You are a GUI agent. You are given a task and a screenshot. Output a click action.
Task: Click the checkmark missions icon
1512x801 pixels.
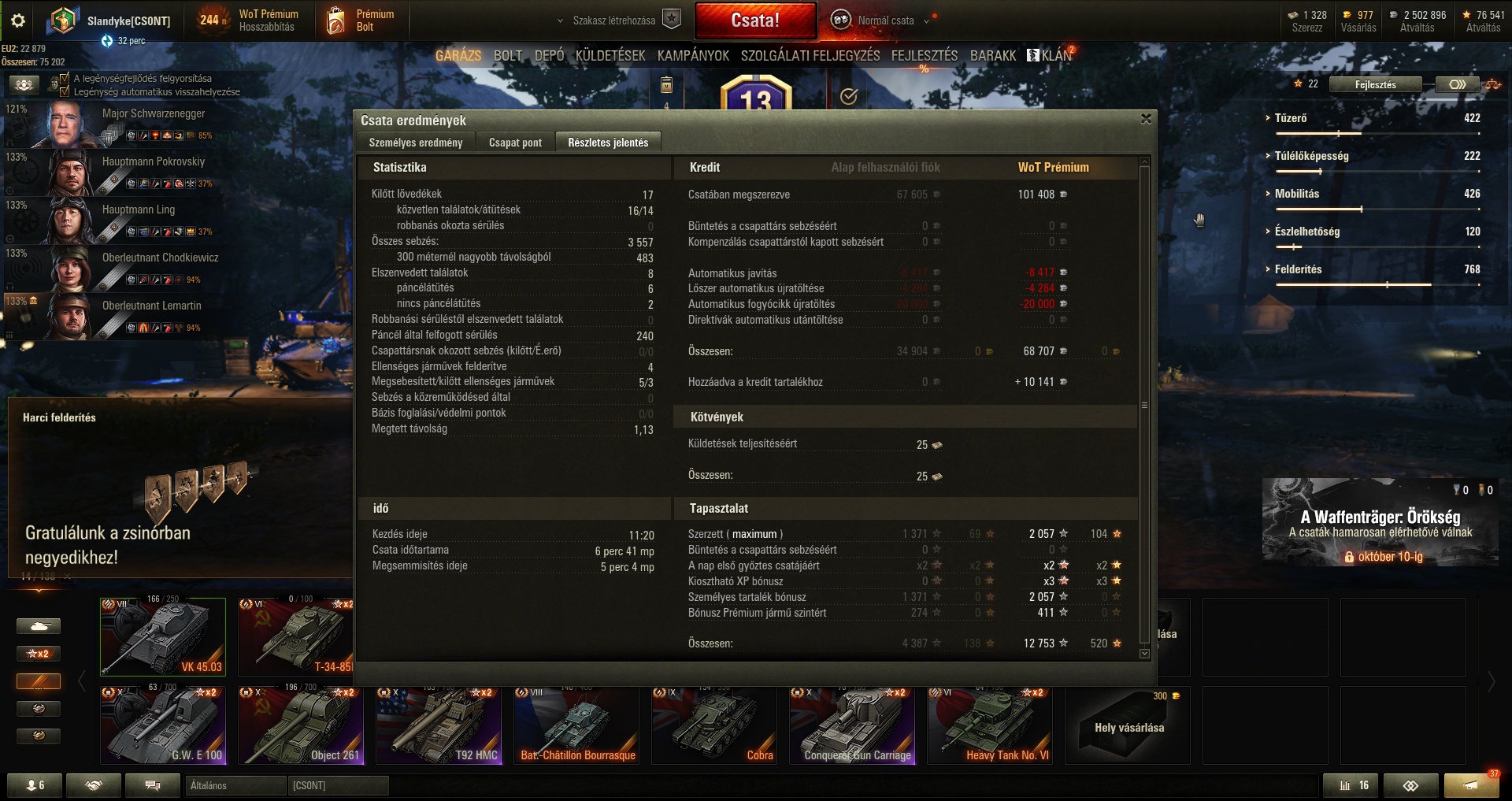[x=848, y=96]
